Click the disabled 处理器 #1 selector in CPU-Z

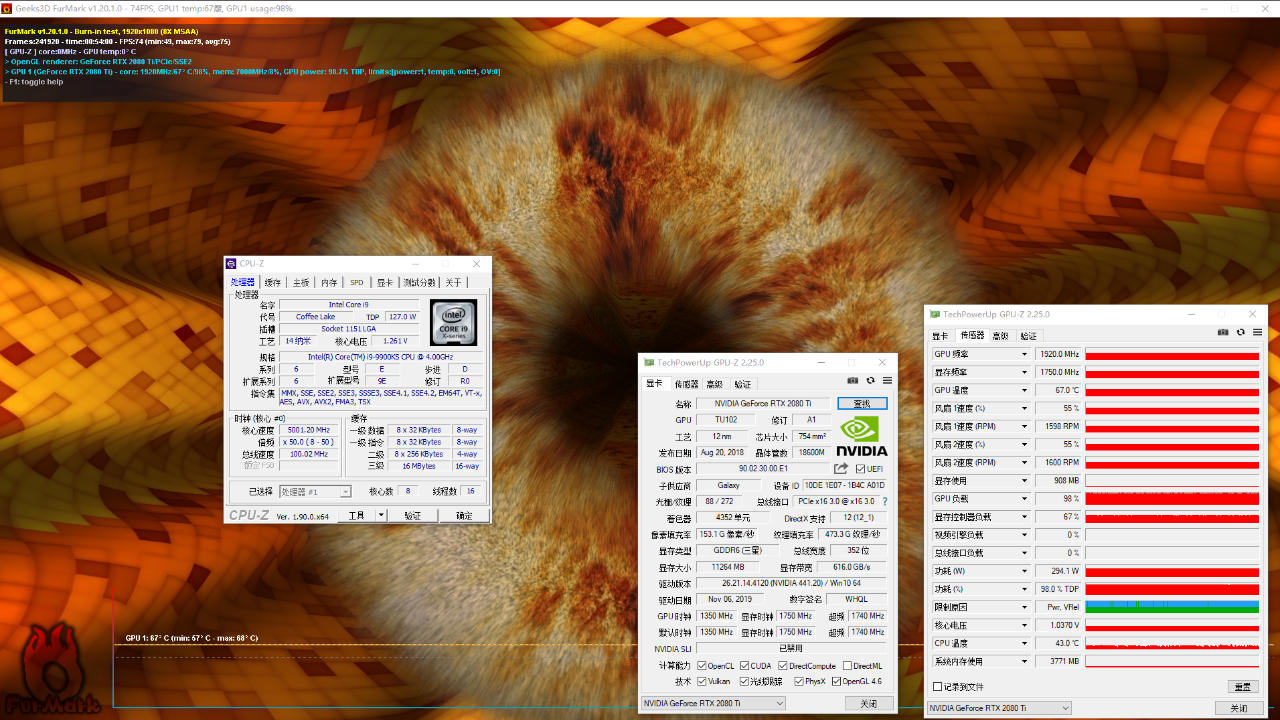[315, 491]
